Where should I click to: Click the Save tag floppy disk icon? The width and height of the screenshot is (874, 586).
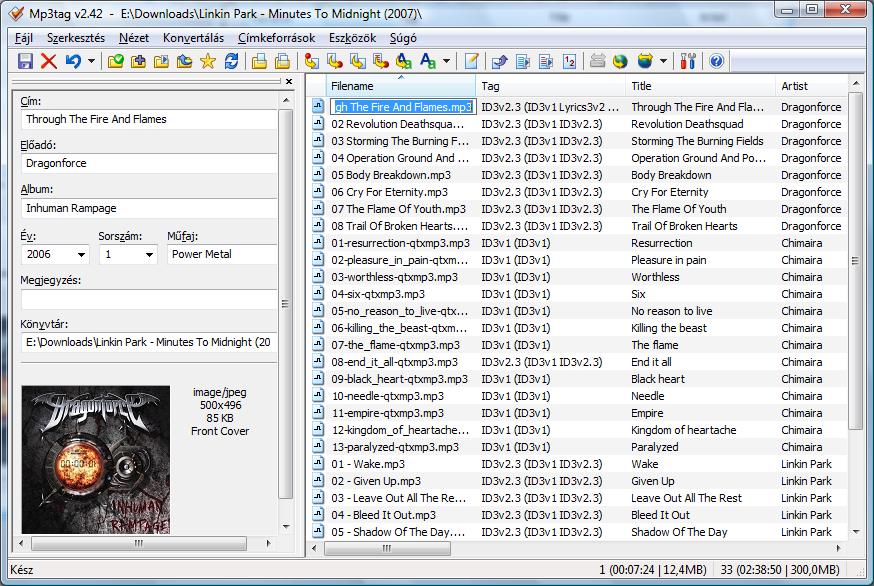[x=25, y=62]
